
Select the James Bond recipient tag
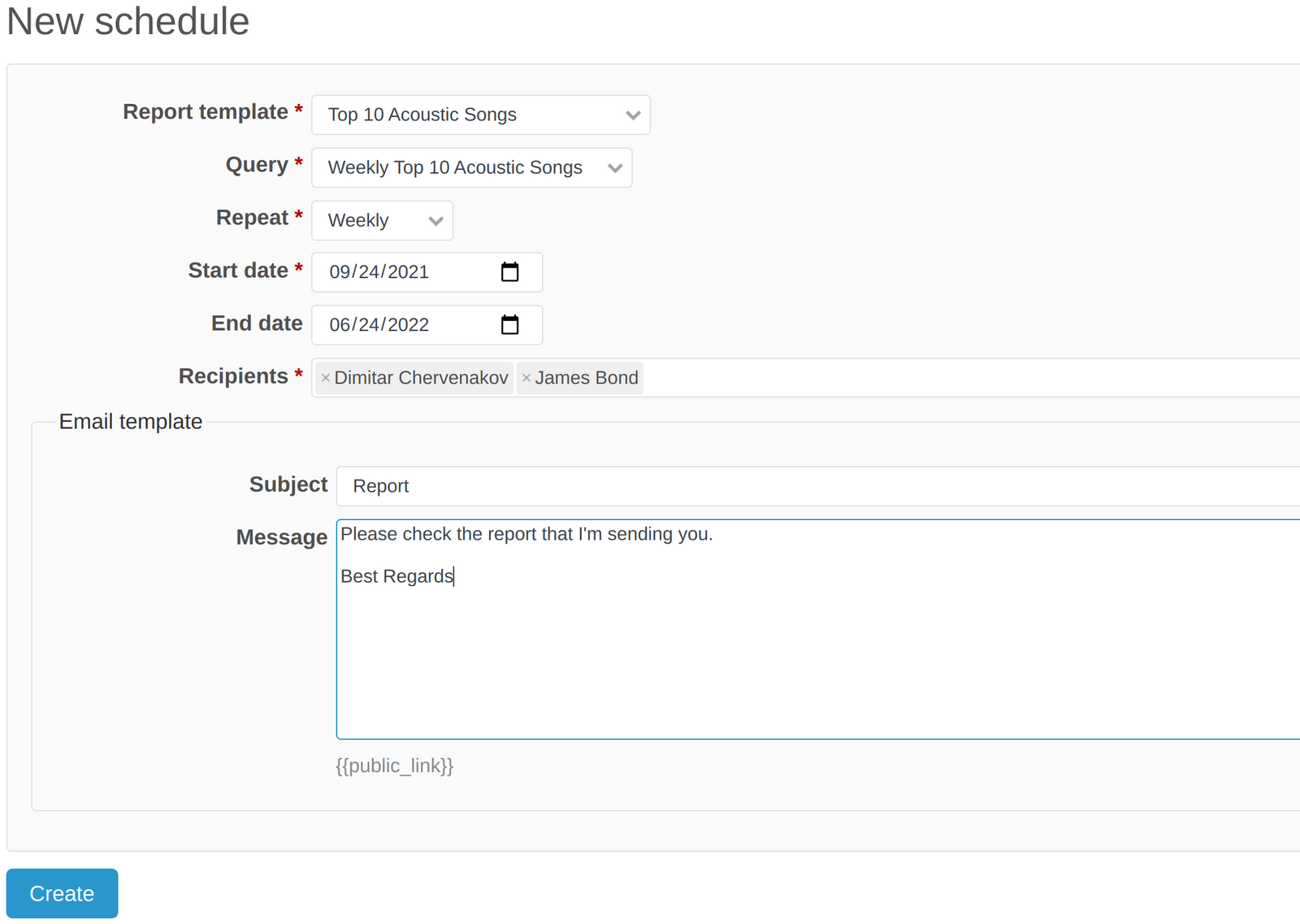pyautogui.click(x=587, y=377)
